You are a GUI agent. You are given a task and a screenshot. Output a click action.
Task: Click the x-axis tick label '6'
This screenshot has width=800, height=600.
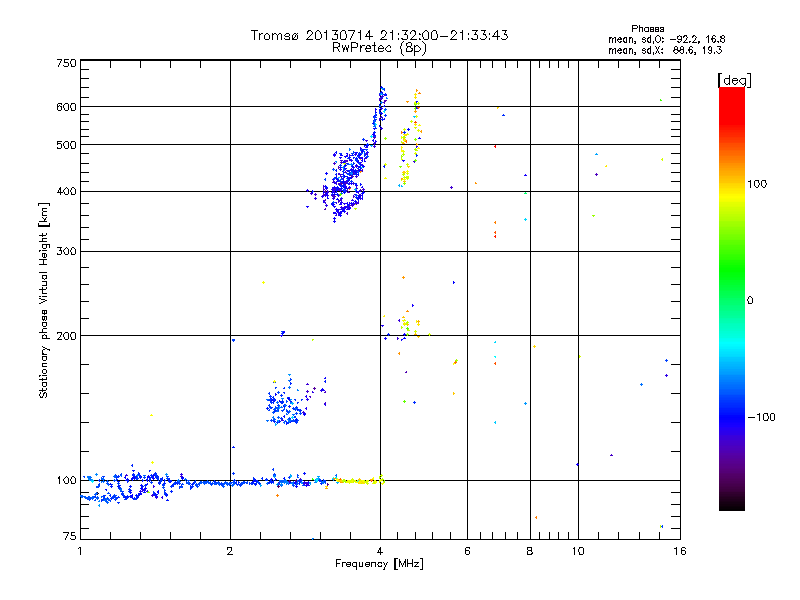point(467,551)
